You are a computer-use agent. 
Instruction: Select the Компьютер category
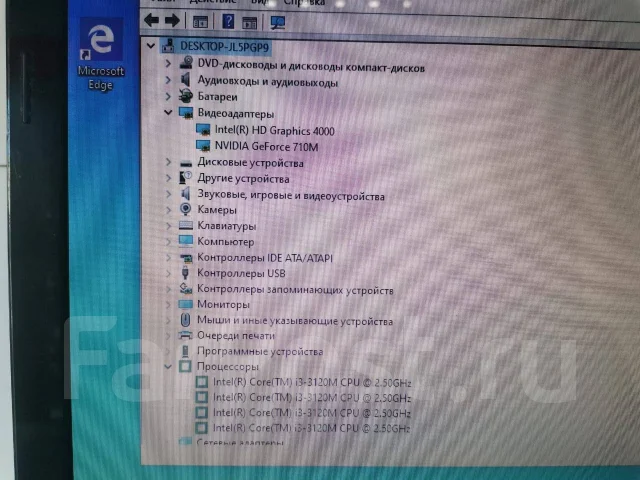point(226,242)
